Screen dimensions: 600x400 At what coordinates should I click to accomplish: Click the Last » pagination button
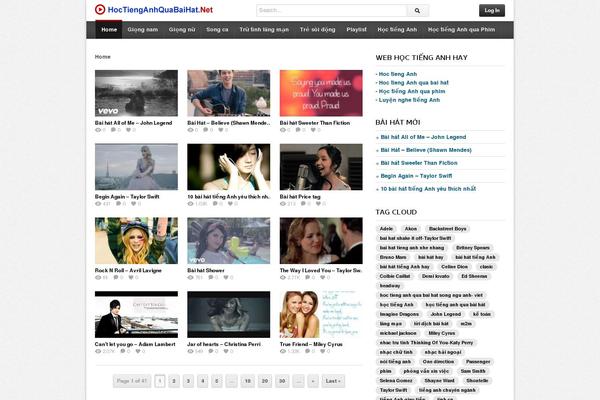pos(333,381)
